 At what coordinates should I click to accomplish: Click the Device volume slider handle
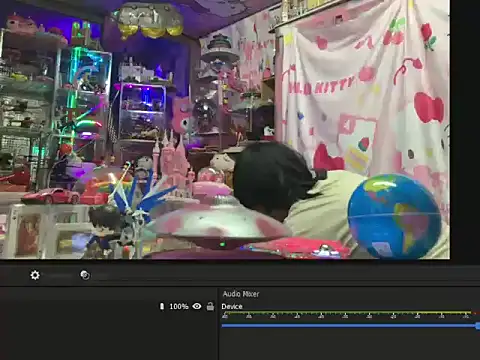478,326
